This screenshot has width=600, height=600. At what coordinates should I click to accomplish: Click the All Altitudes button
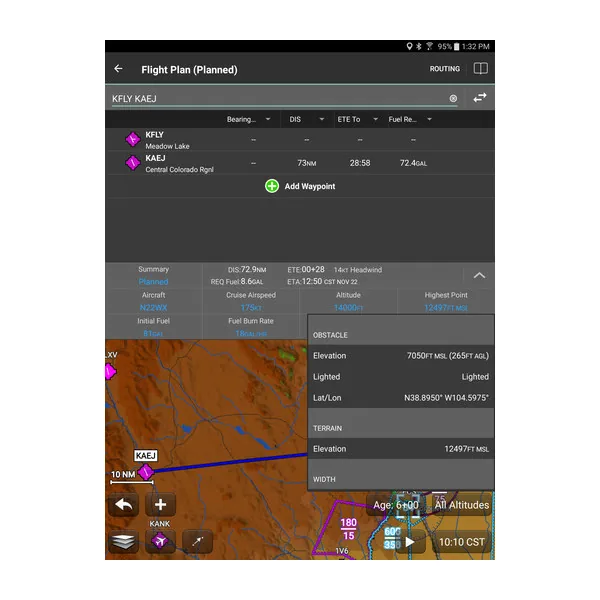[462, 505]
